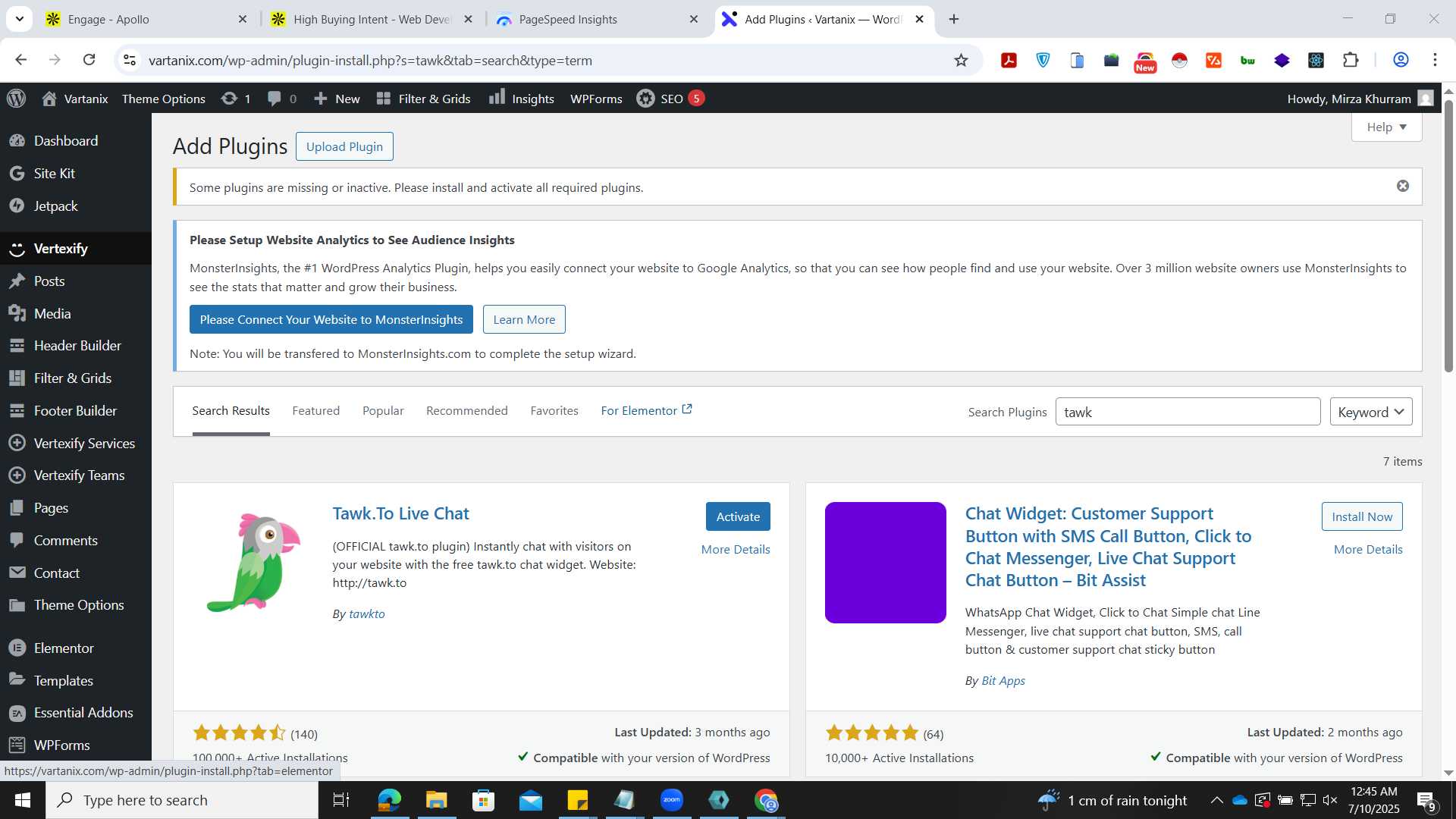The image size is (1456, 819).
Task: Click the page vertical scrollbar
Action: pyautogui.click(x=1448, y=235)
